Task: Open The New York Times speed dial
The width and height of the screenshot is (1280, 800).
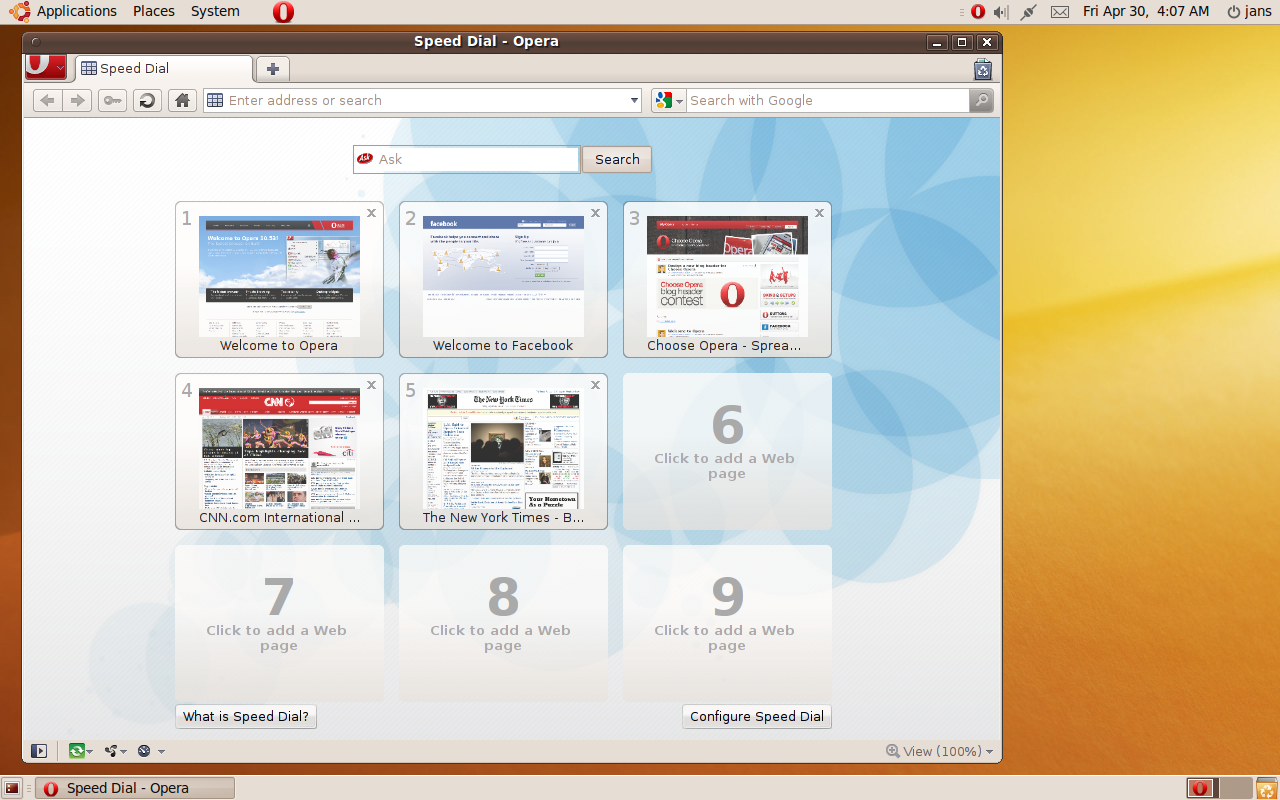Action: (x=503, y=451)
